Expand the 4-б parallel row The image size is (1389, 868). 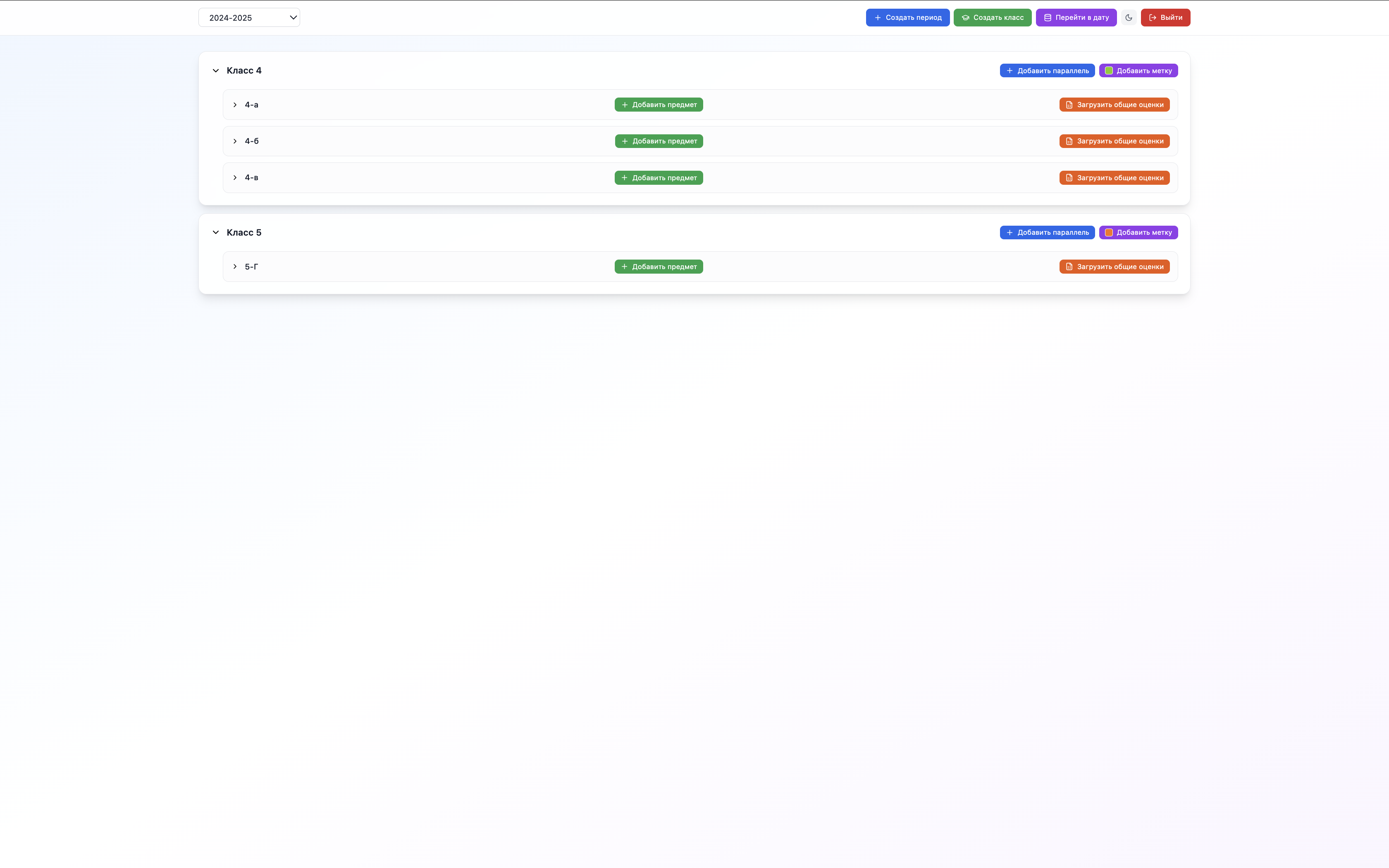235,141
